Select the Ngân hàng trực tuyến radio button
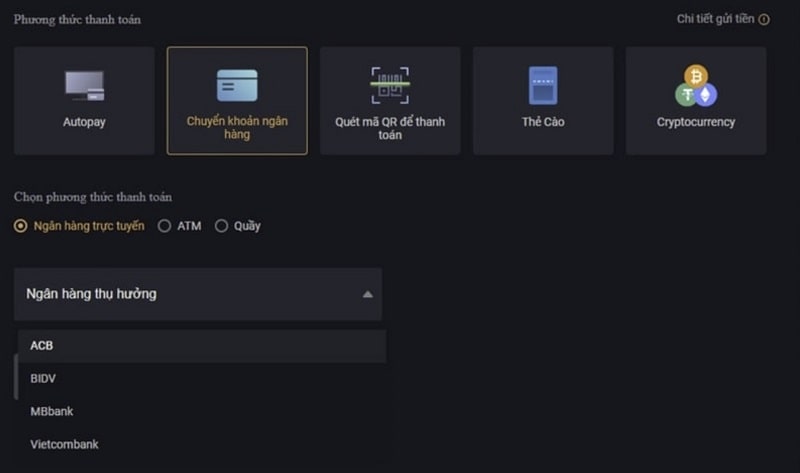The height and width of the screenshot is (473, 800). click(20, 226)
